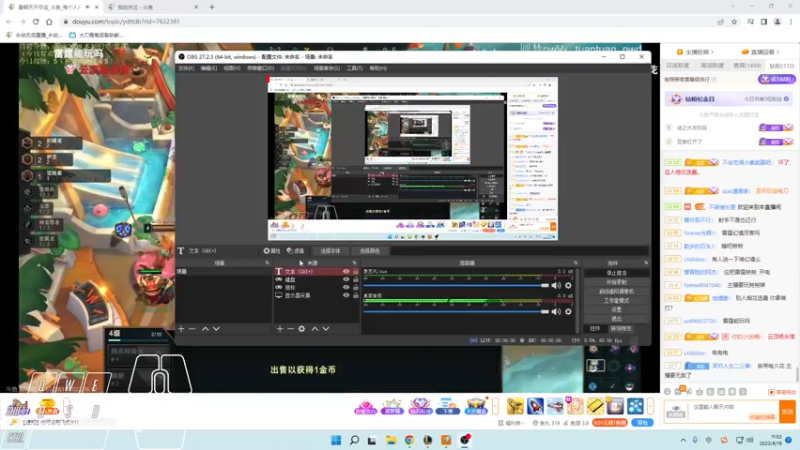Open Chrome tab search chevron in the title bar
The image size is (800, 450).
tap(733, 7)
